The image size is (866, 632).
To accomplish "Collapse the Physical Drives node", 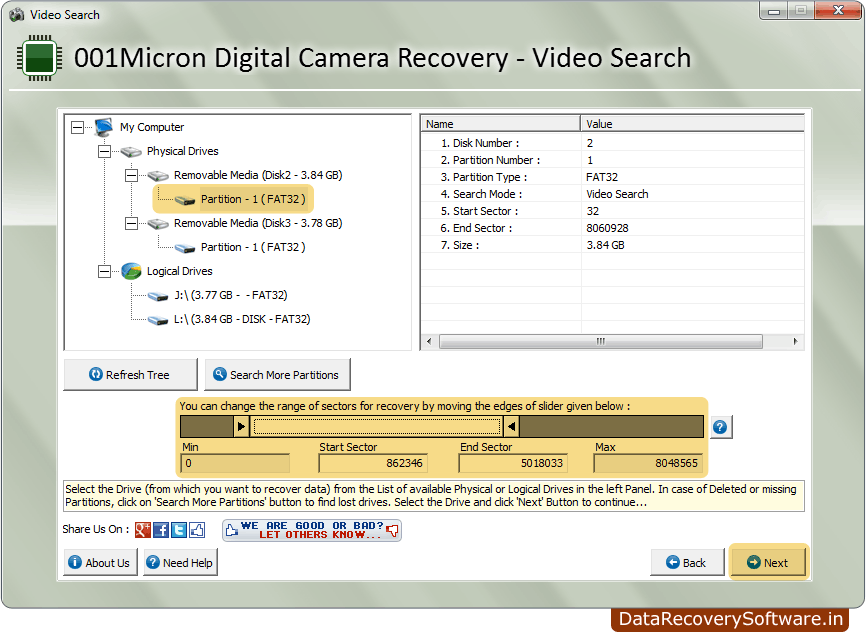I will pos(104,151).
